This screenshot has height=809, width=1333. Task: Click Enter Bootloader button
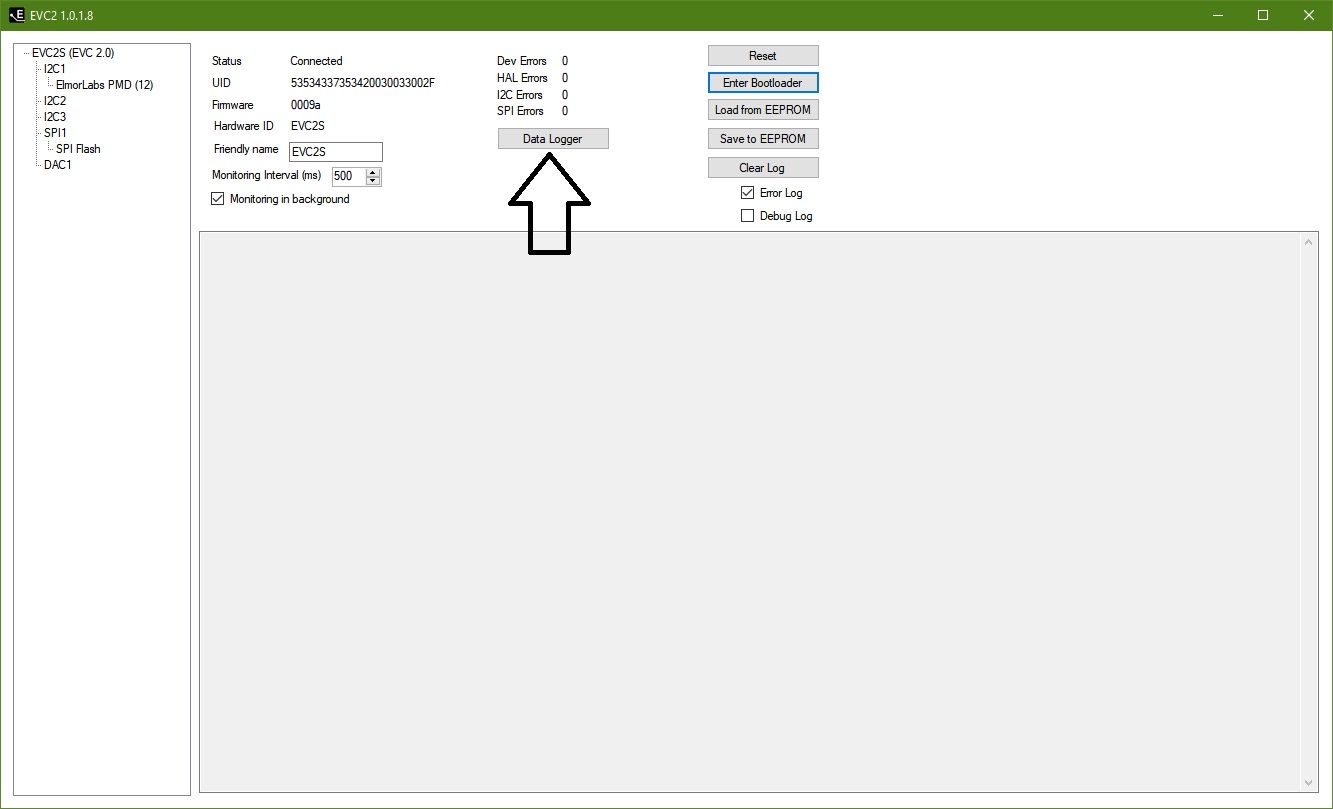762,83
